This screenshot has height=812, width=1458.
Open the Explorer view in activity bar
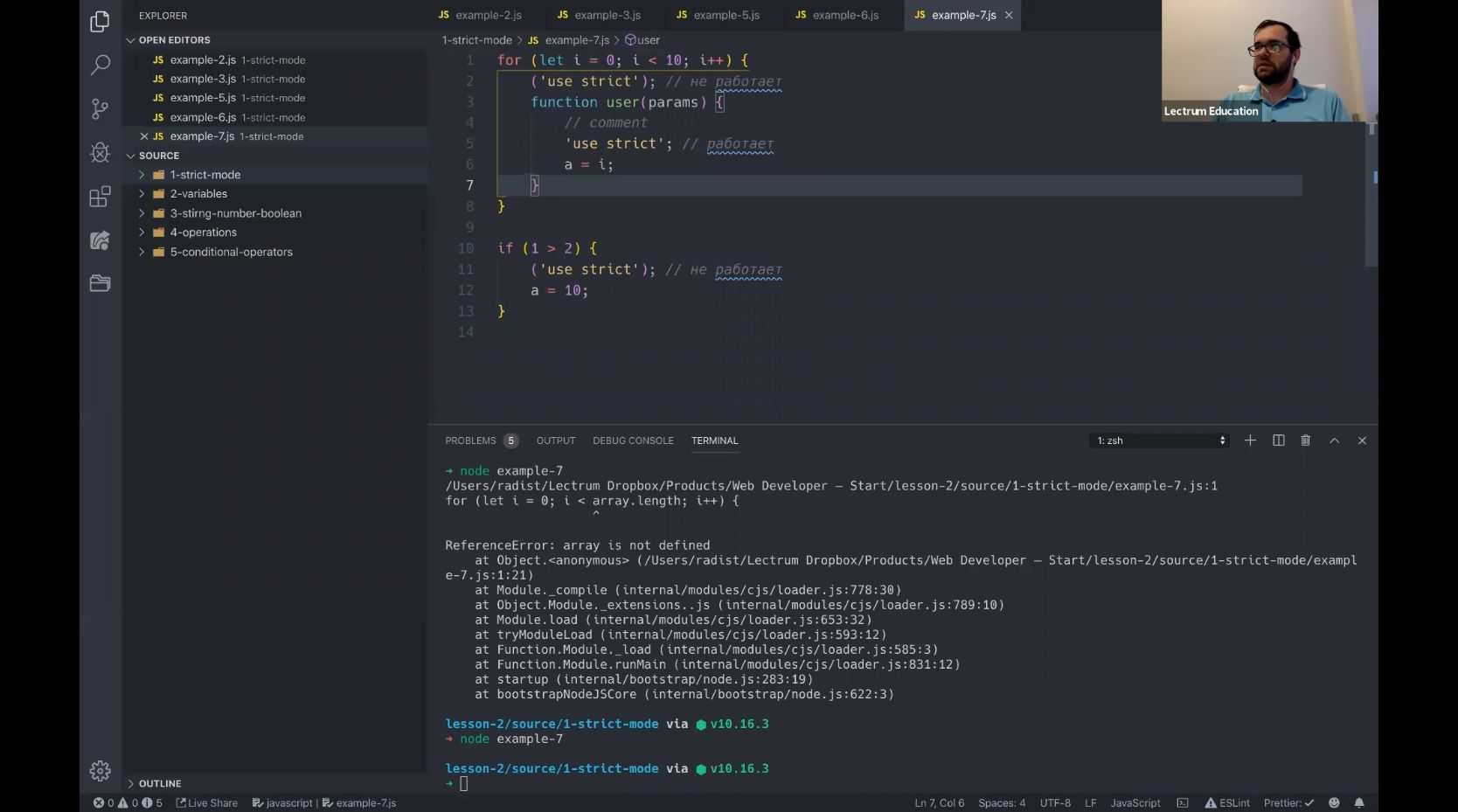(100, 21)
